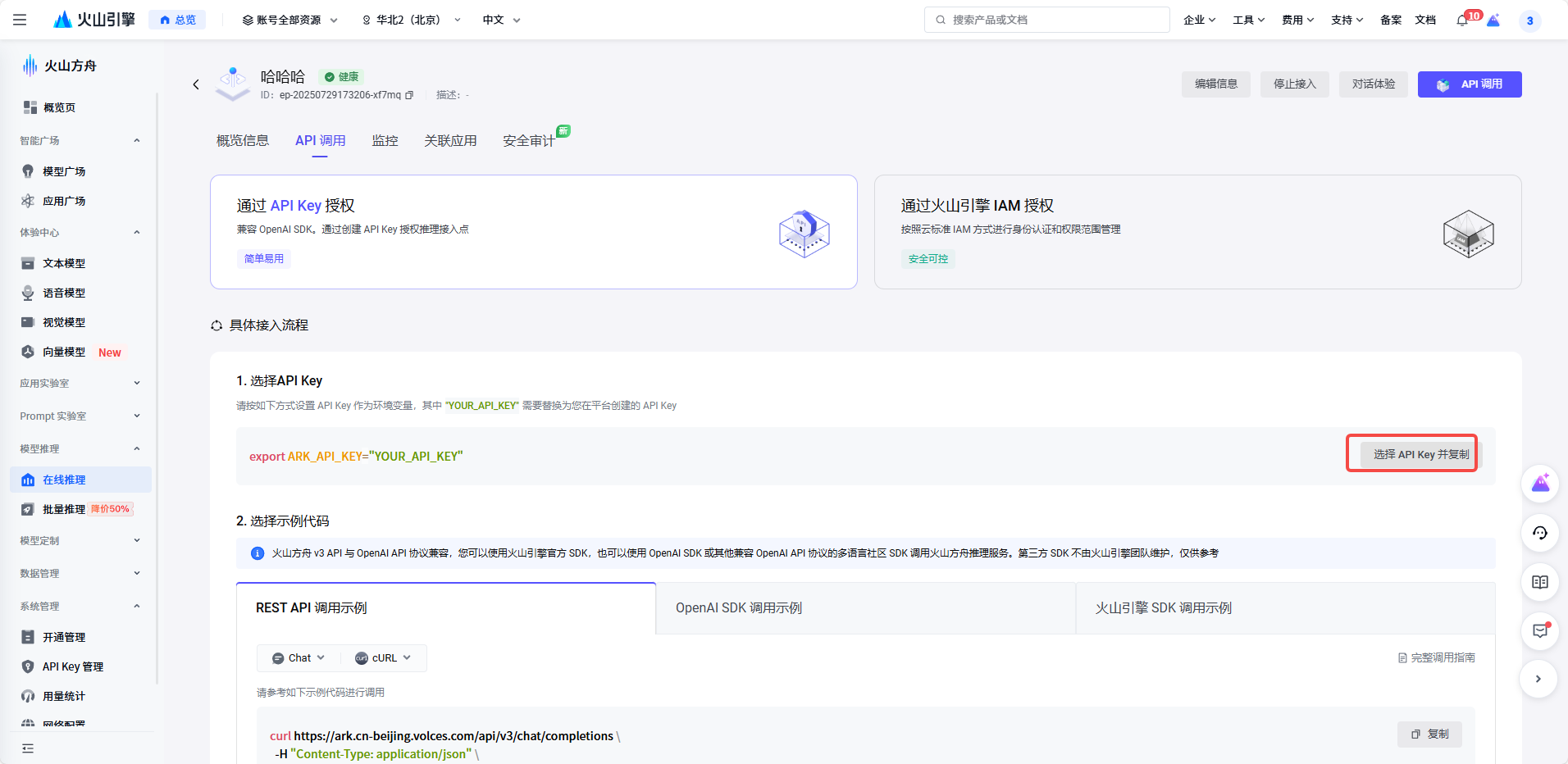Open 向量模型 via its icon
The image size is (1568, 764).
(x=28, y=352)
